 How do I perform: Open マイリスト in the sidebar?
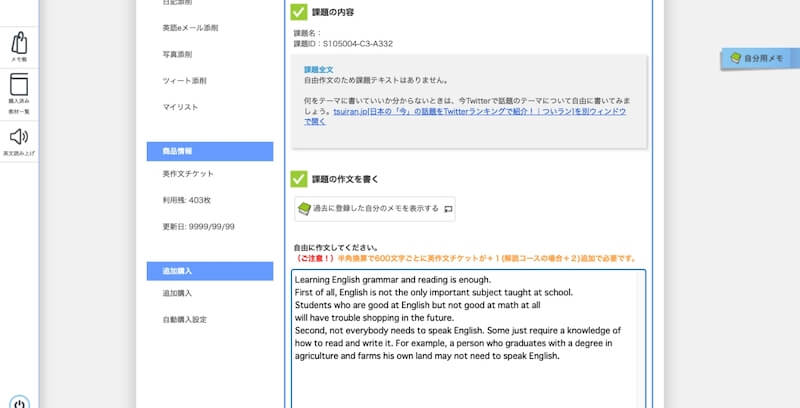pos(180,107)
